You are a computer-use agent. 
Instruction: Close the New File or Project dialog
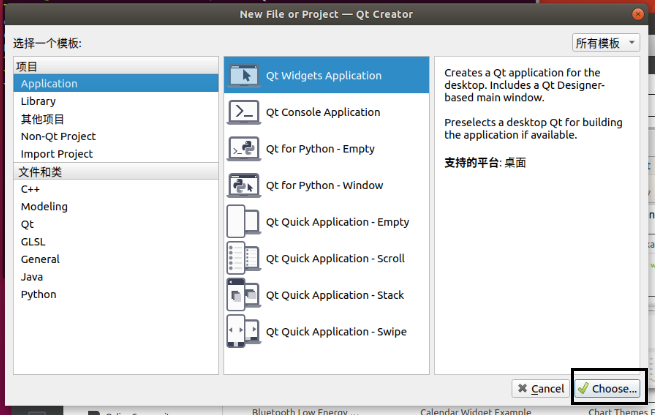point(636,14)
